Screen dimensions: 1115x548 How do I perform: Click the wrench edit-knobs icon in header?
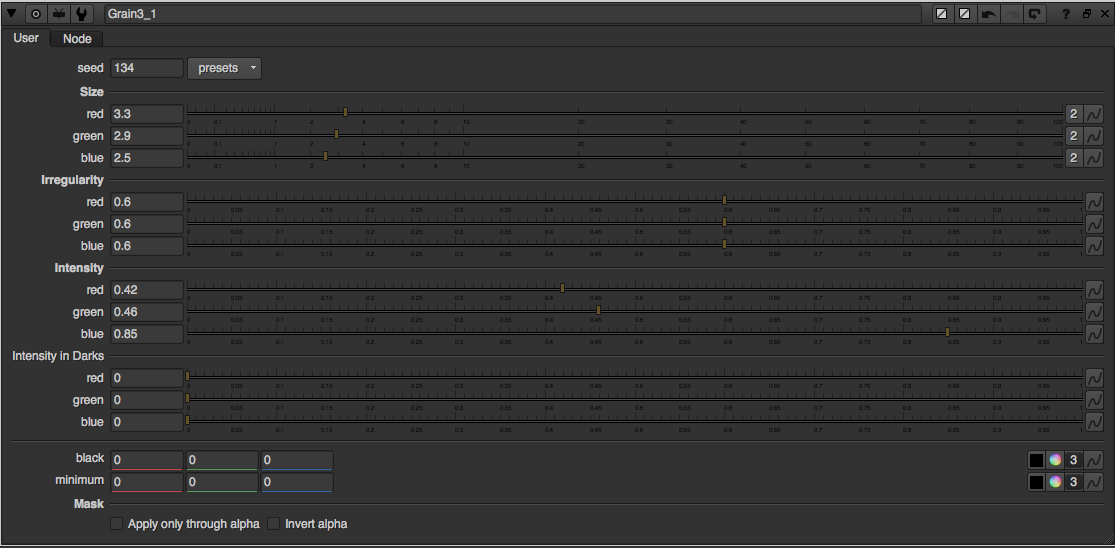[82, 14]
